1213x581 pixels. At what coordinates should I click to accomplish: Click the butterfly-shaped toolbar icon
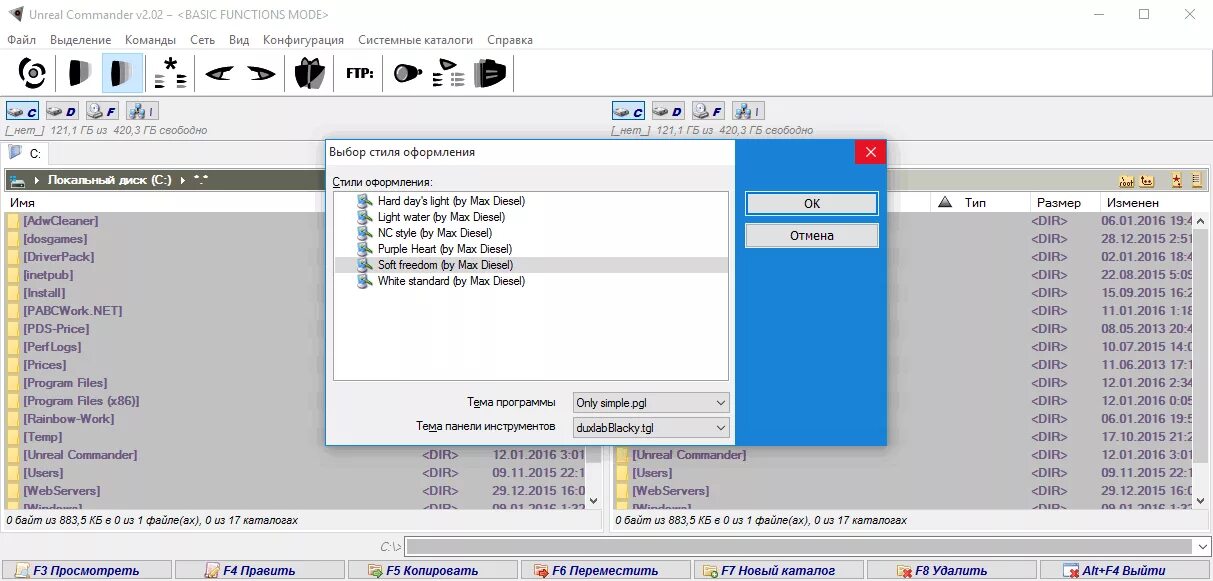click(x=309, y=73)
